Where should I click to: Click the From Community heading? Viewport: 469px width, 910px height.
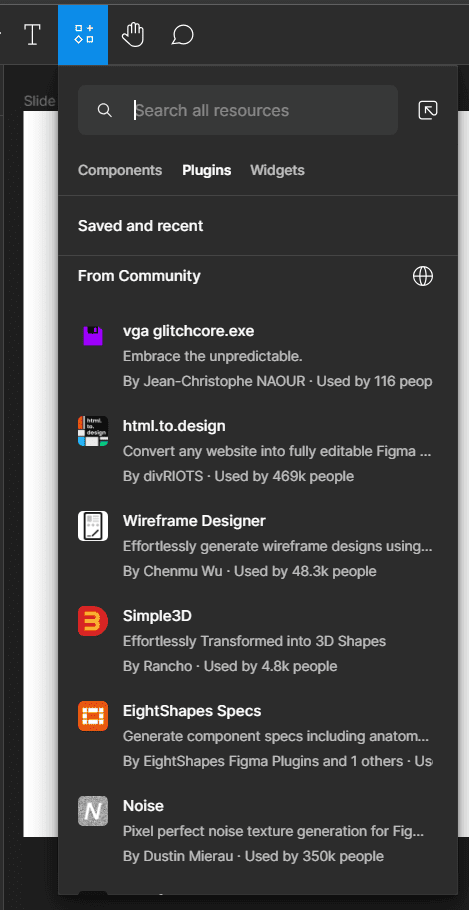[139, 276]
